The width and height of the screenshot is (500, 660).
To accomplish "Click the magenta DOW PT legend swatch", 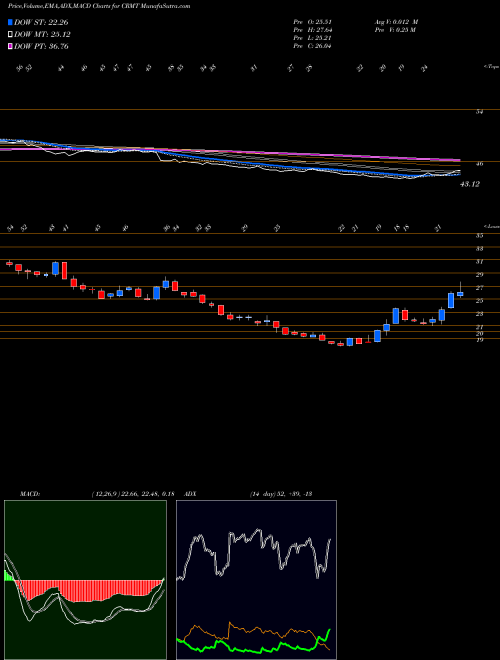I will tap(10, 46).
